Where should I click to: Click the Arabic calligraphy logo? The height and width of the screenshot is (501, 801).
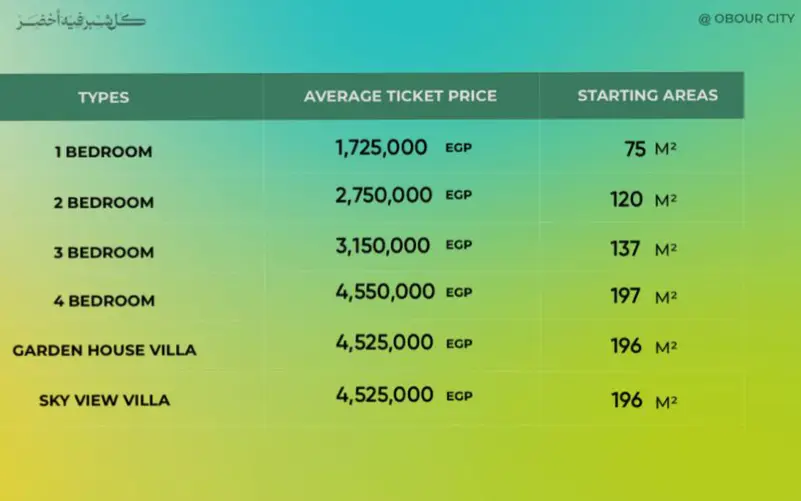coord(80,21)
